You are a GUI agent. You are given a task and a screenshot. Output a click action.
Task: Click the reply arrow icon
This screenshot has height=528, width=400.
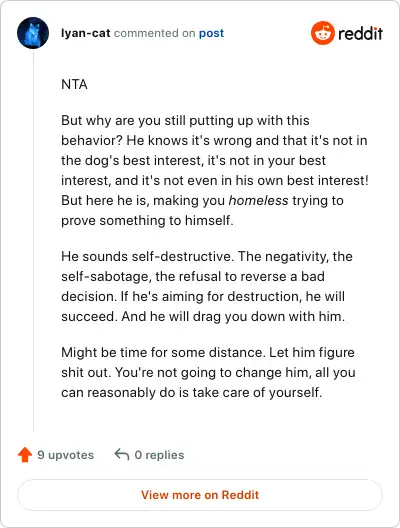(122, 454)
